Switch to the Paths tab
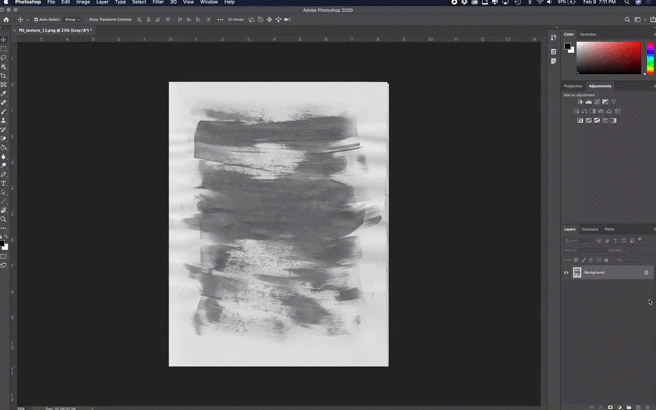The width and height of the screenshot is (656, 410). pos(610,229)
